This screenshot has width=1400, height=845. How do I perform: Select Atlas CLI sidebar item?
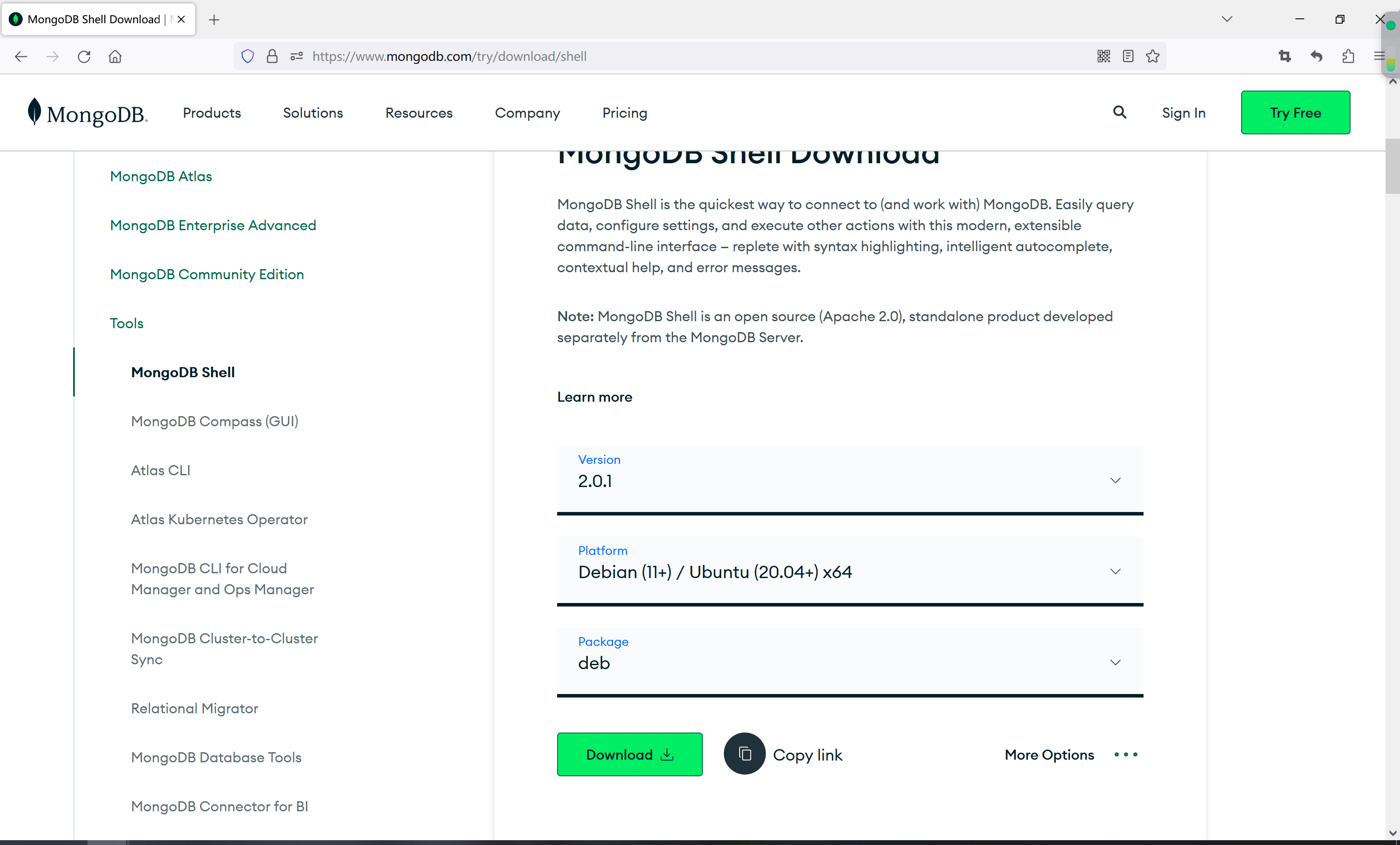pos(161,470)
